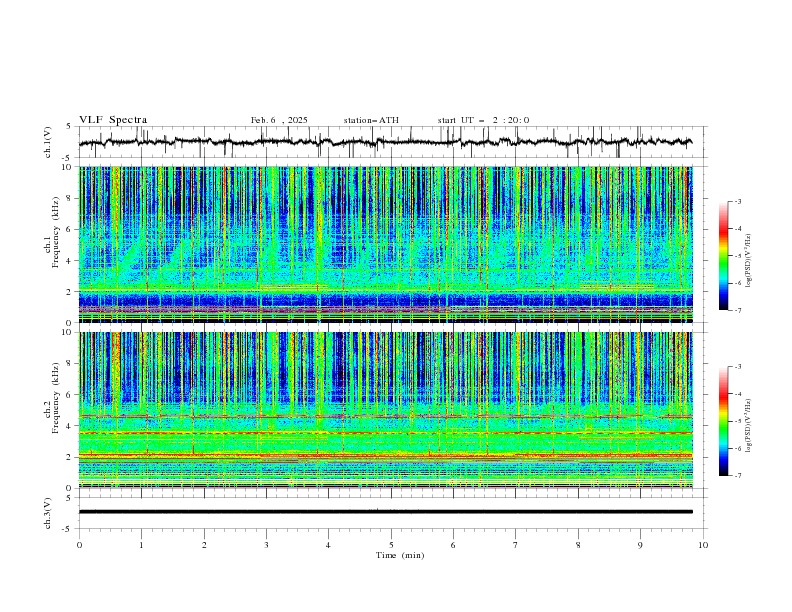Click the "7" tick on the time axis
792x612 pixels.
click(516, 545)
